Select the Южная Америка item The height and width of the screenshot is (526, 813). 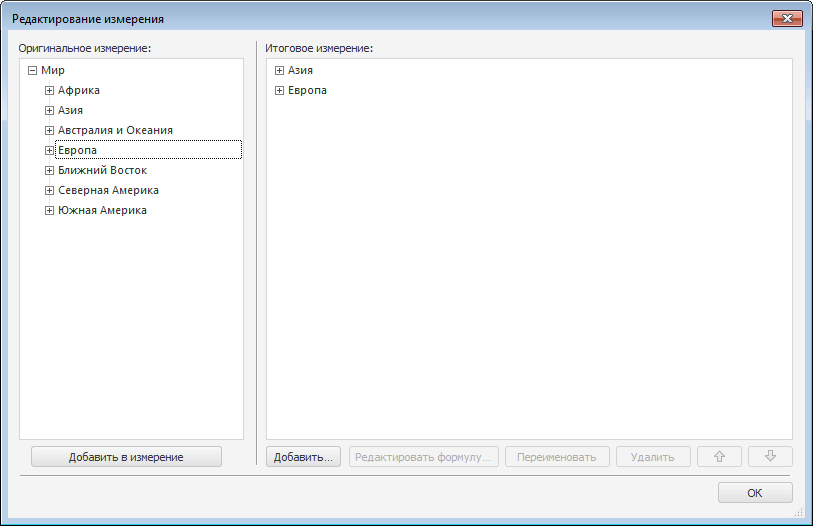click(x=102, y=210)
